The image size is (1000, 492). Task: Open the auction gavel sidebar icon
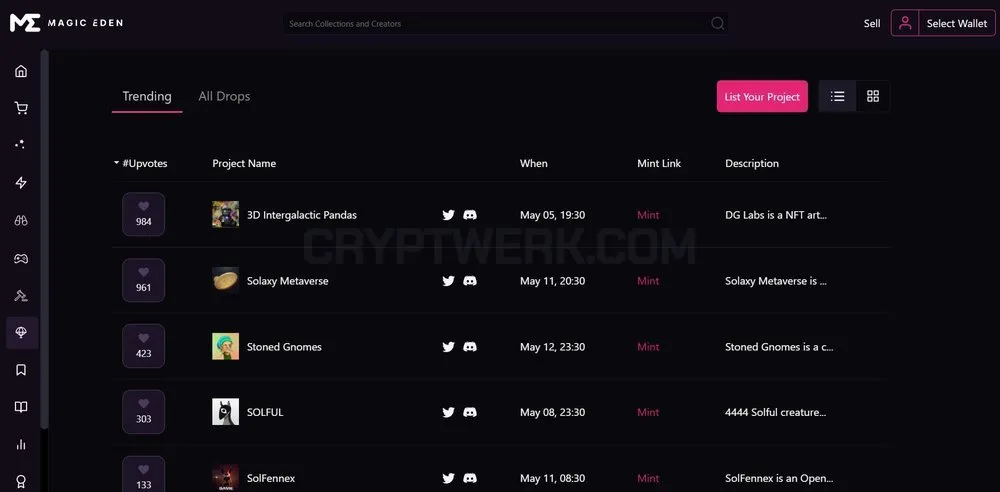pyautogui.click(x=21, y=295)
